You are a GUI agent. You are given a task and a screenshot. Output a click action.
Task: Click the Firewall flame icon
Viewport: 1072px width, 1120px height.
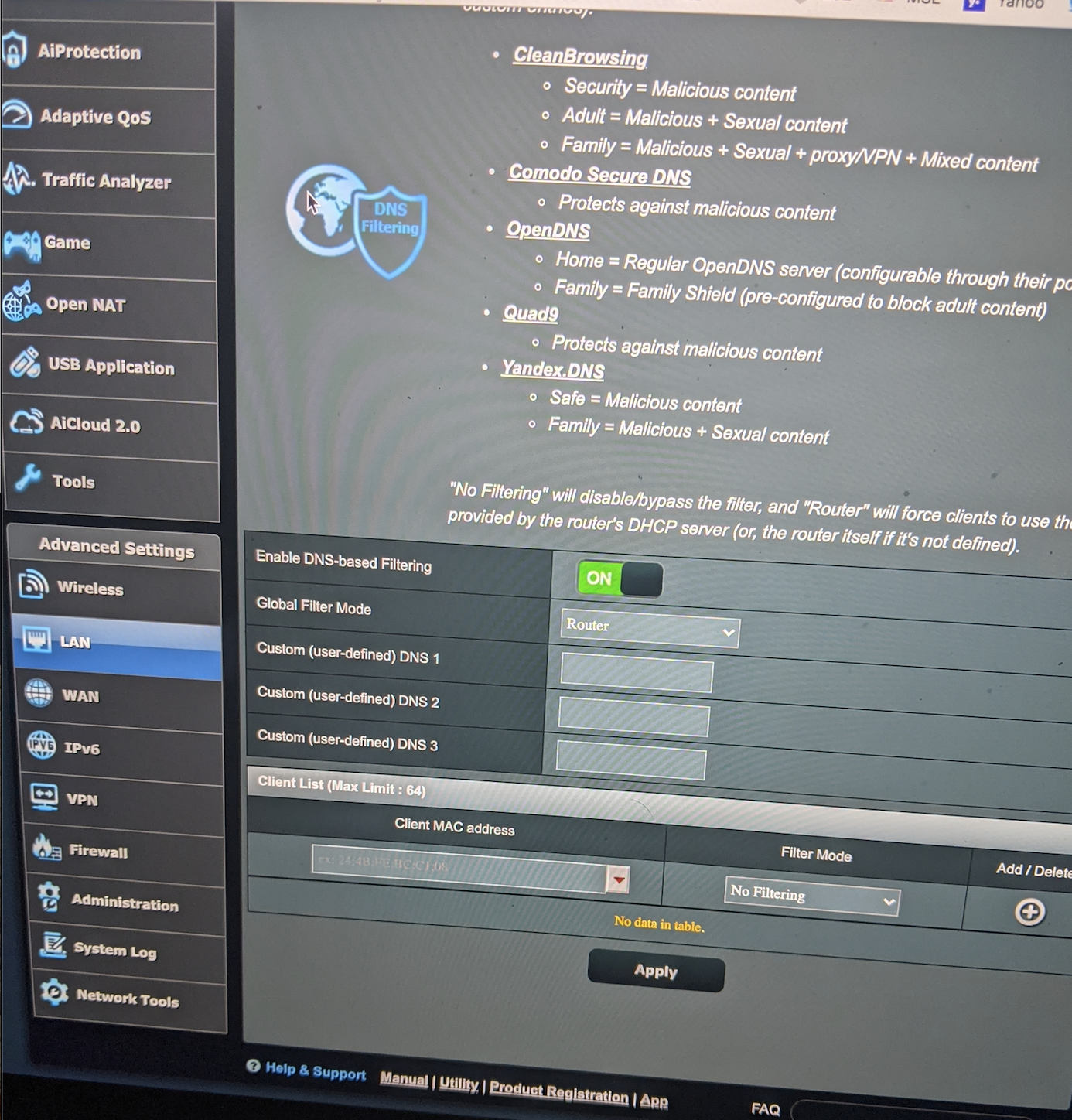(46, 849)
